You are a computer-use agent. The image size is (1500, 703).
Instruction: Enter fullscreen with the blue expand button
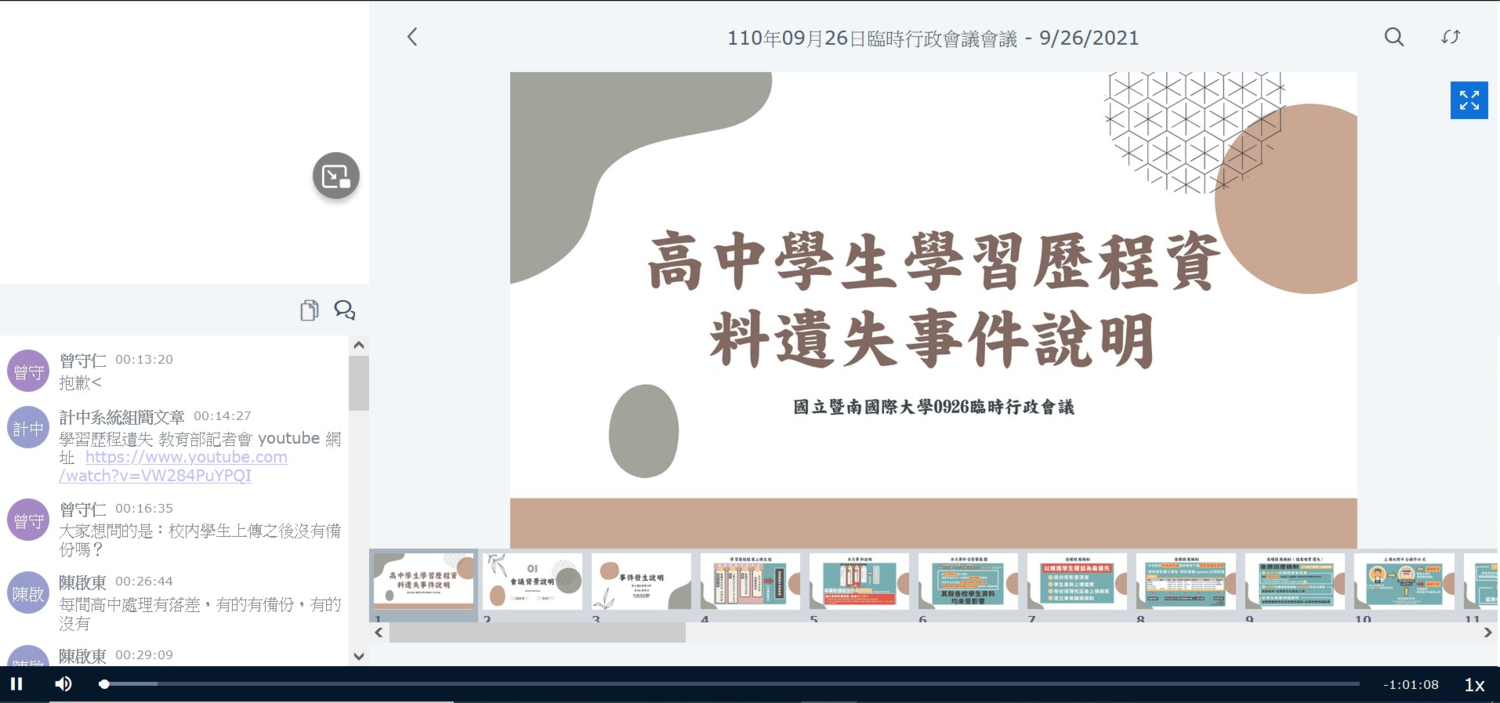pyautogui.click(x=1469, y=100)
